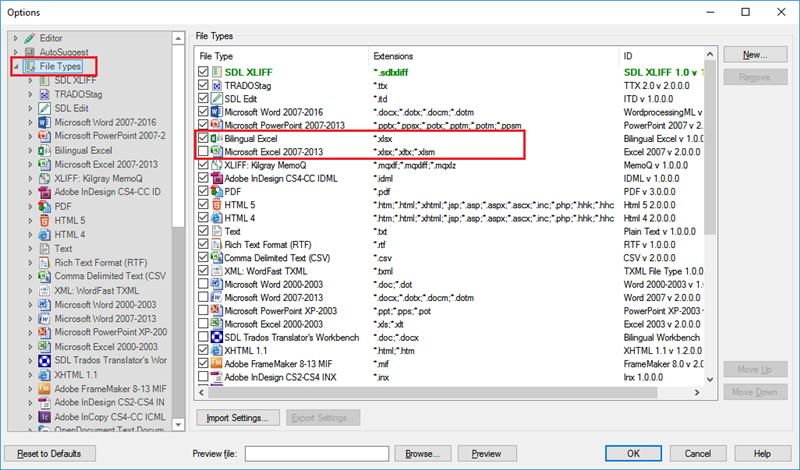800x470 pixels.
Task: Enable Microsoft PowerPoint XP-2003 checkbox
Action: [203, 311]
